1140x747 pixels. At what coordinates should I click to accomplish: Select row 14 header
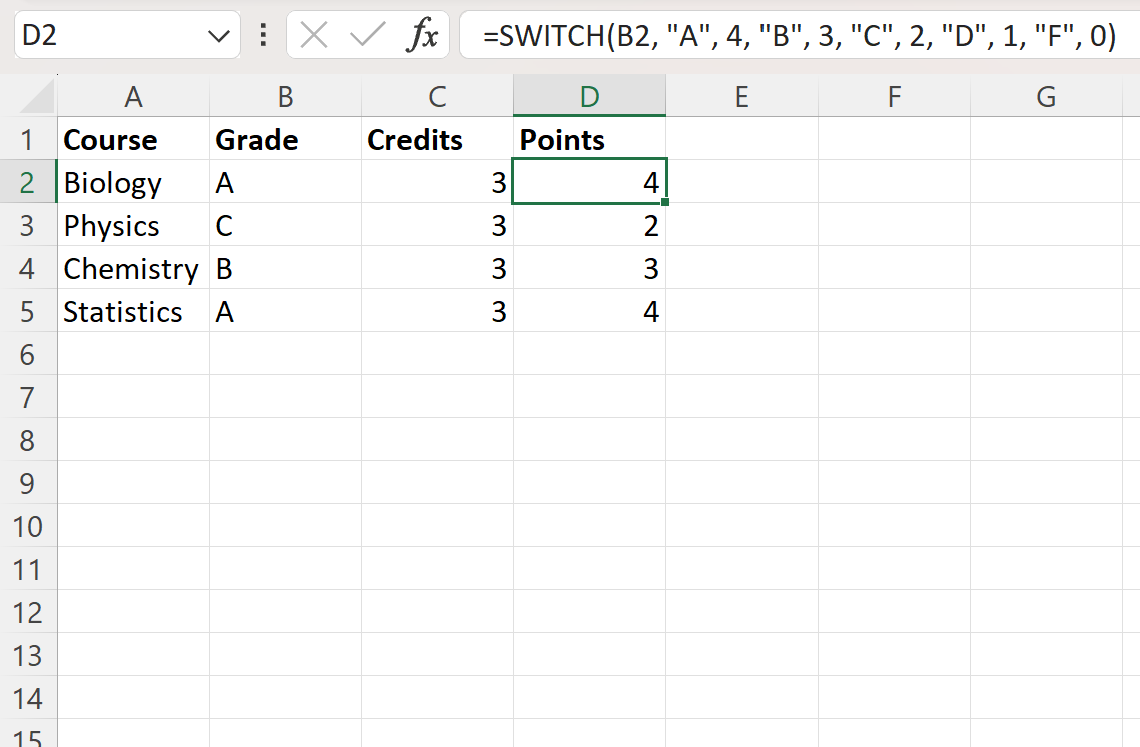tap(28, 699)
